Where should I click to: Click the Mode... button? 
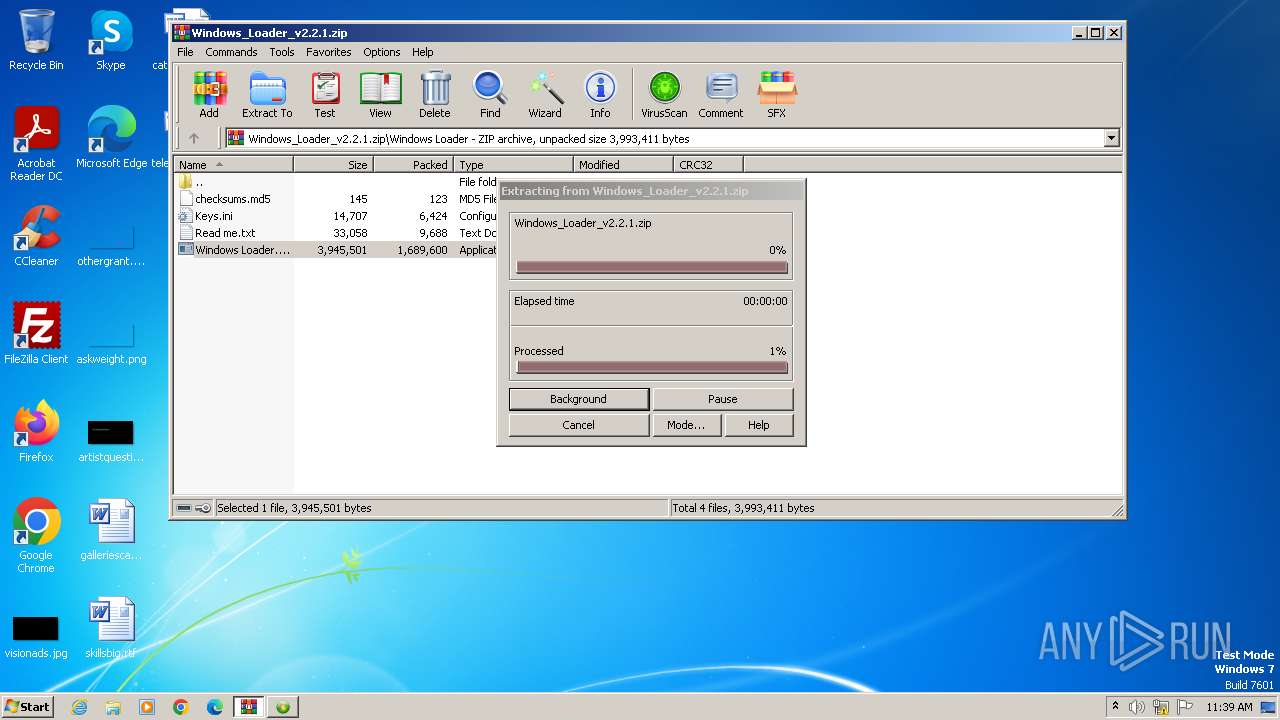click(686, 425)
